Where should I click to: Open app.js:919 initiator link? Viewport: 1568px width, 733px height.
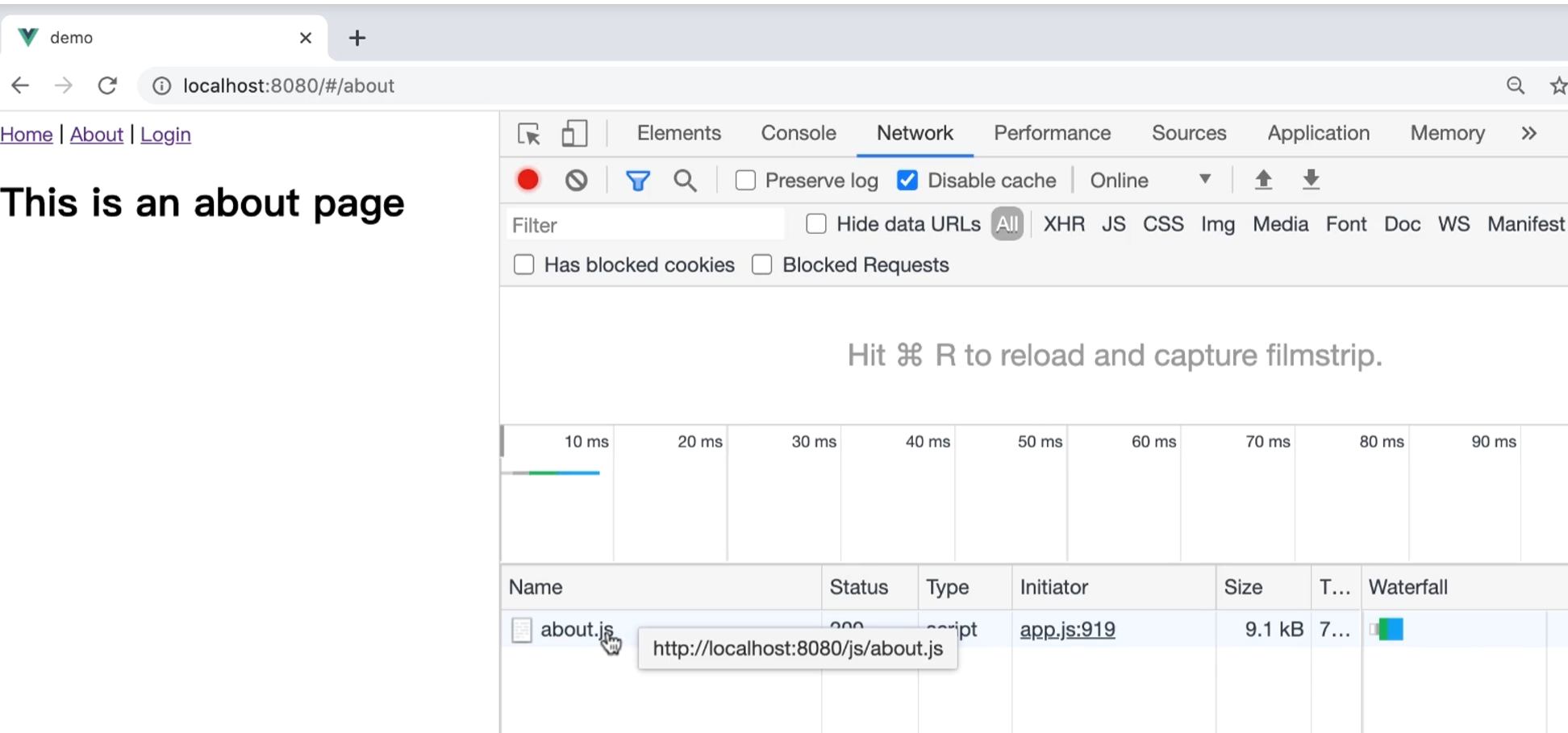click(1067, 630)
